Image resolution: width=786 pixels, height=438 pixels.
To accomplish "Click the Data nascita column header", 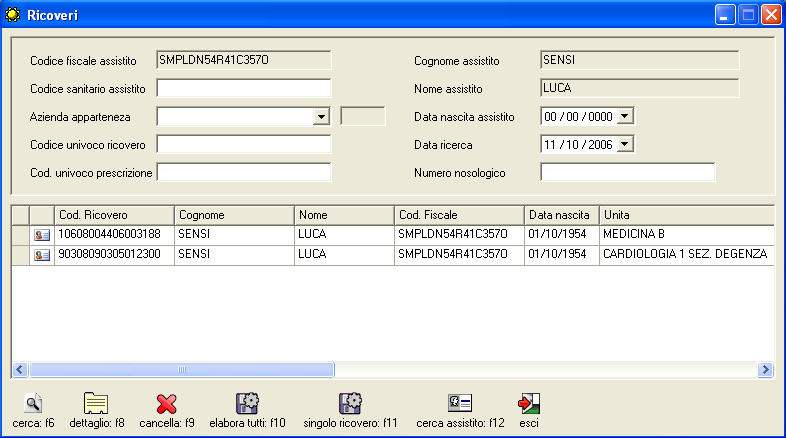I will 560,215.
